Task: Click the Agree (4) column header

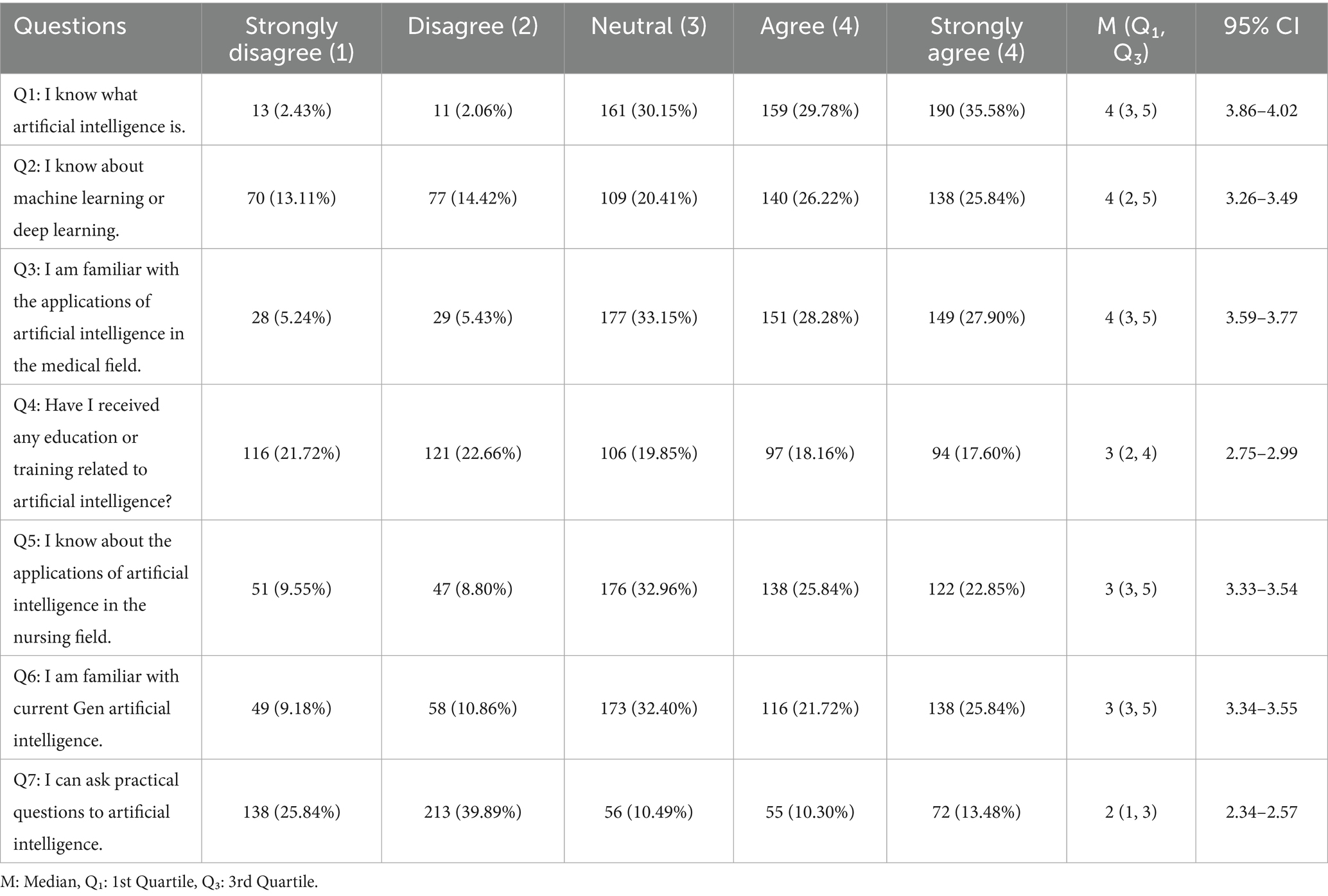Action: [x=809, y=26]
